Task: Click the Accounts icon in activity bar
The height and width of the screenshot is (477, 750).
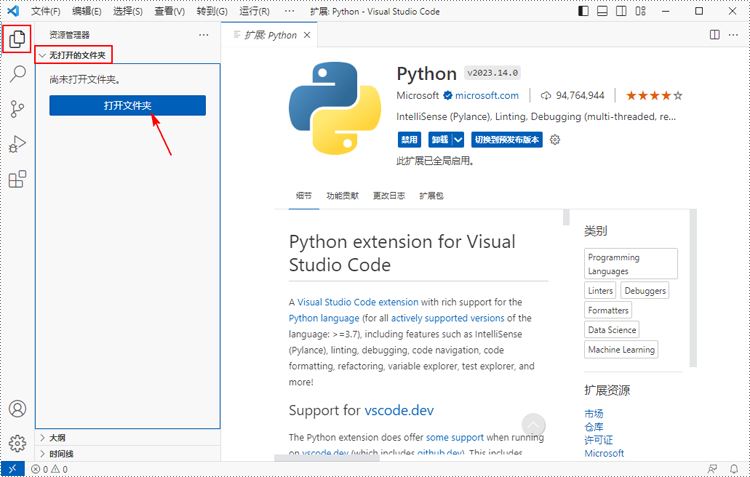Action: click(17, 409)
